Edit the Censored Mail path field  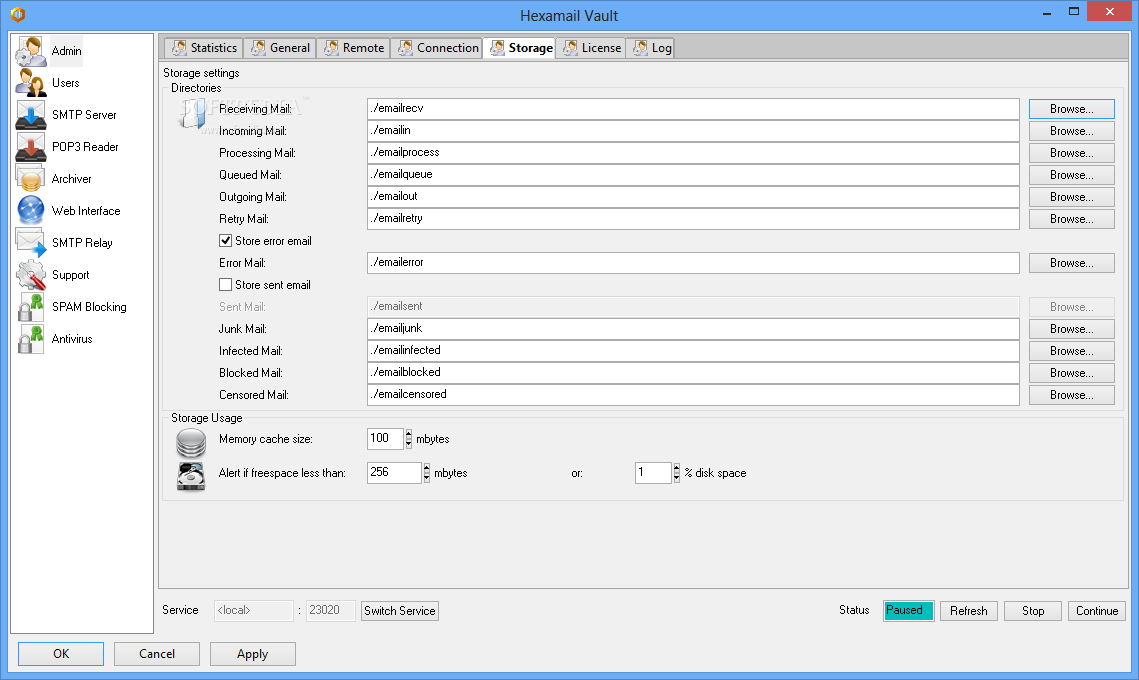[693, 394]
